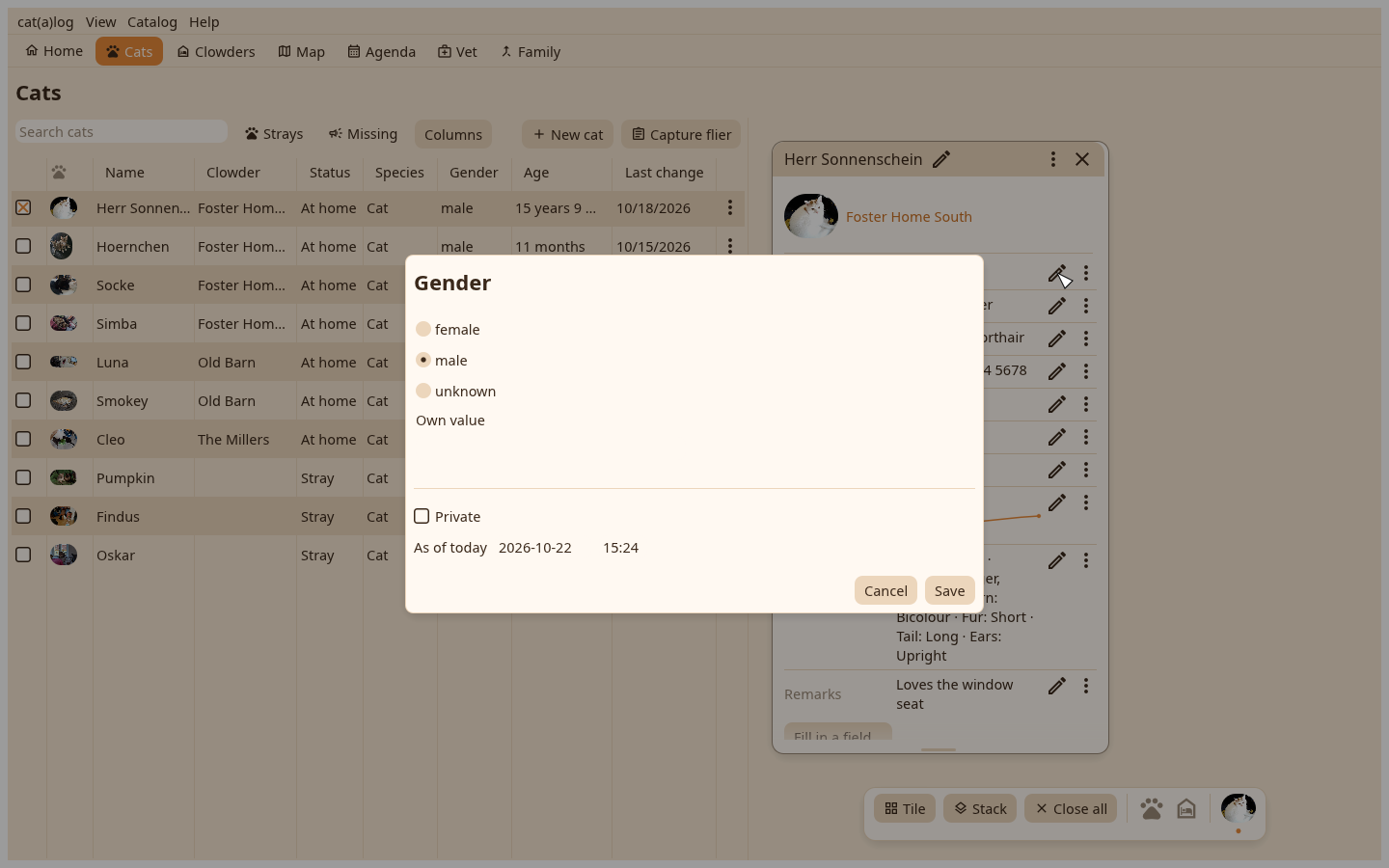Close all open panels

click(x=1071, y=808)
